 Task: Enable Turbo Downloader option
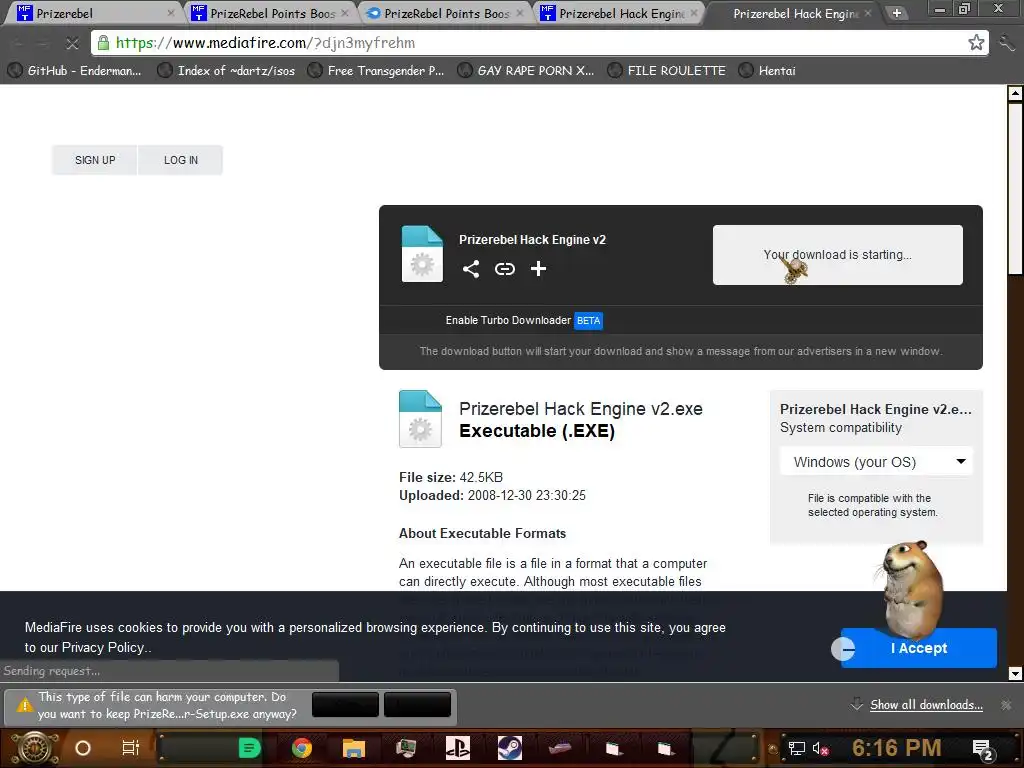tap(508, 321)
